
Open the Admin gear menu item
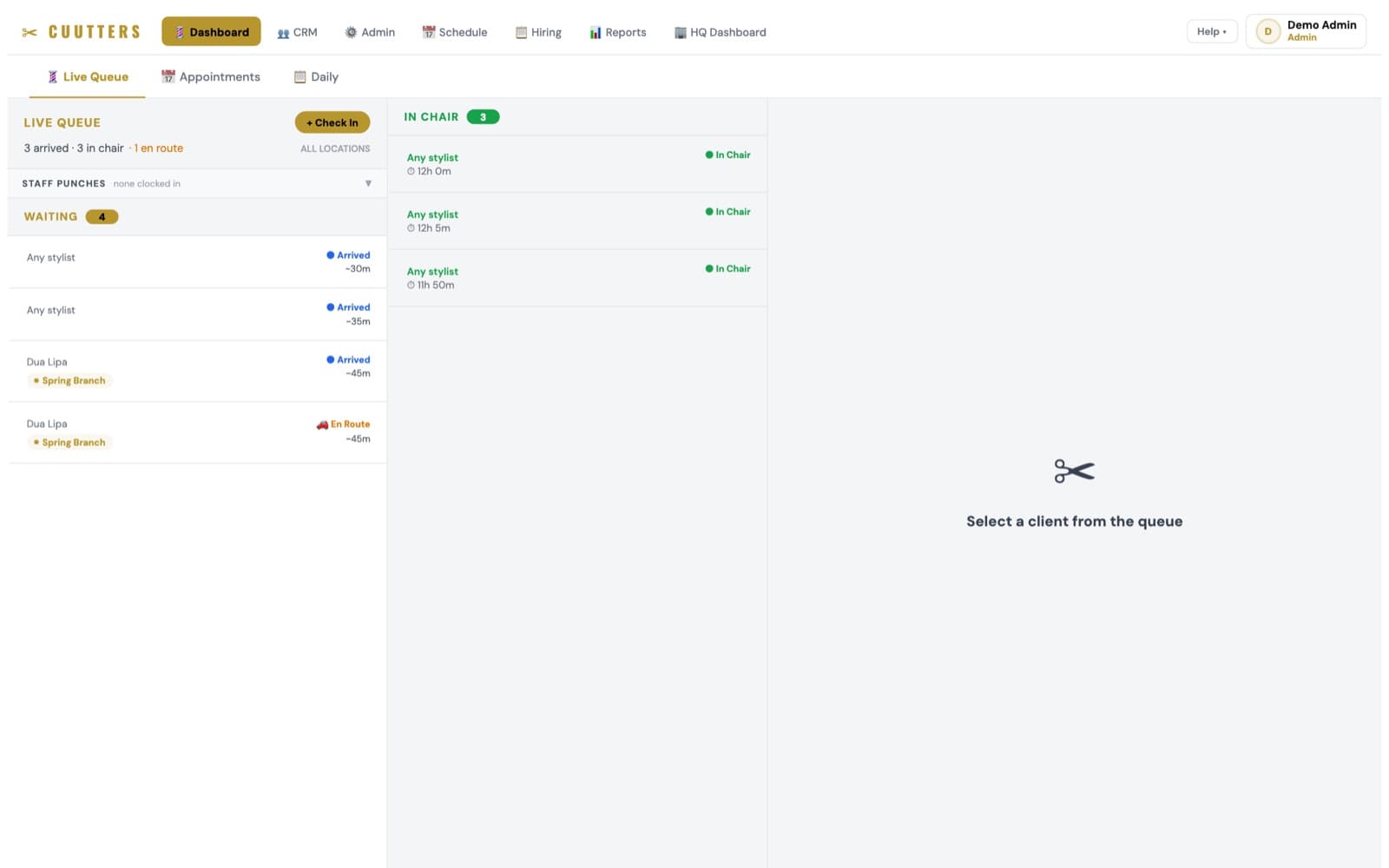coord(370,32)
